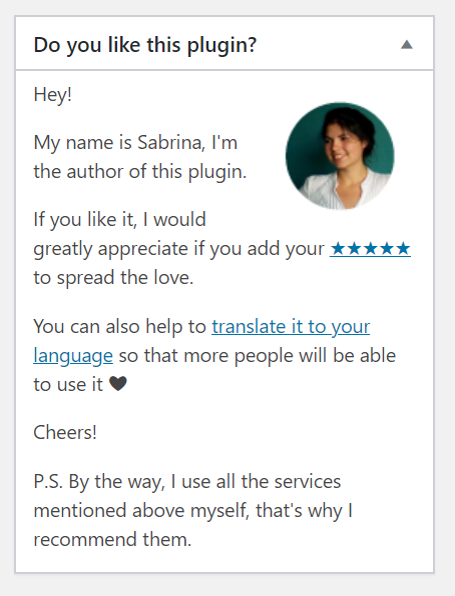Image resolution: width=455 pixels, height=596 pixels.
Task: Select the 'the author of this plugin.' line
Action: (140, 172)
